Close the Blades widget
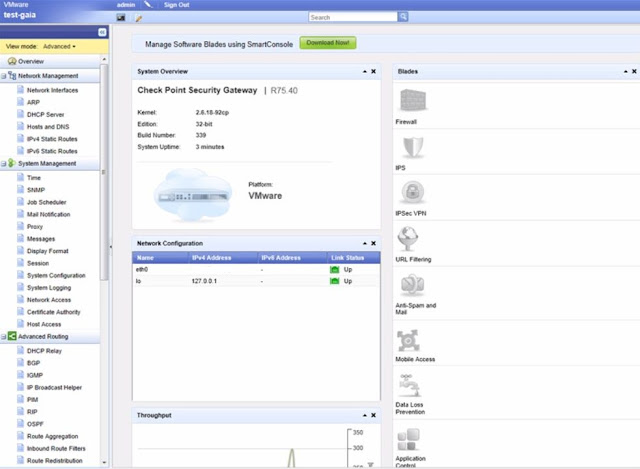Viewport: 640px width, 469px height. point(634,71)
